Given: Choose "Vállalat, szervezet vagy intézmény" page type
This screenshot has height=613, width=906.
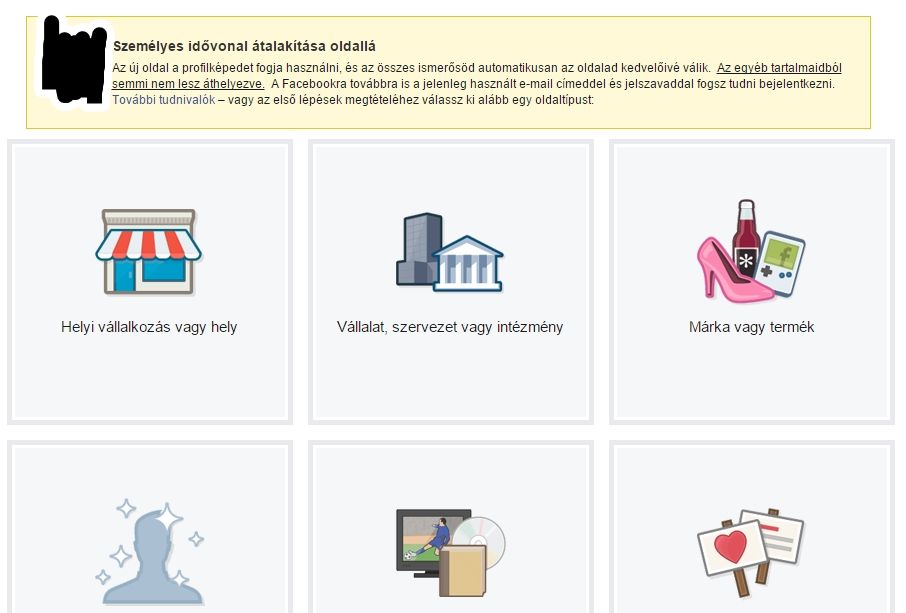Looking at the screenshot, I should point(450,327).
